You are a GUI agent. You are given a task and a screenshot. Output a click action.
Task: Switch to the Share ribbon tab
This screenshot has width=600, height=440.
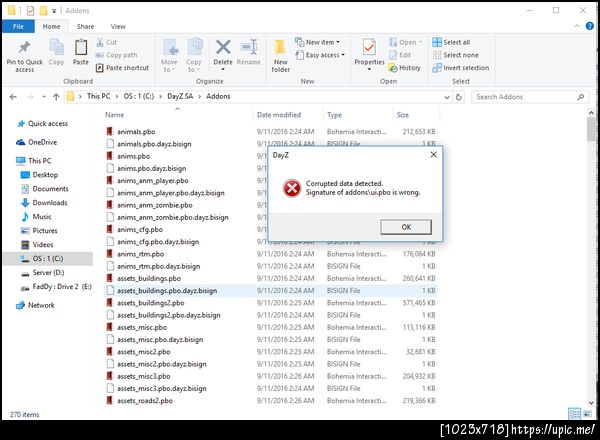(85, 26)
